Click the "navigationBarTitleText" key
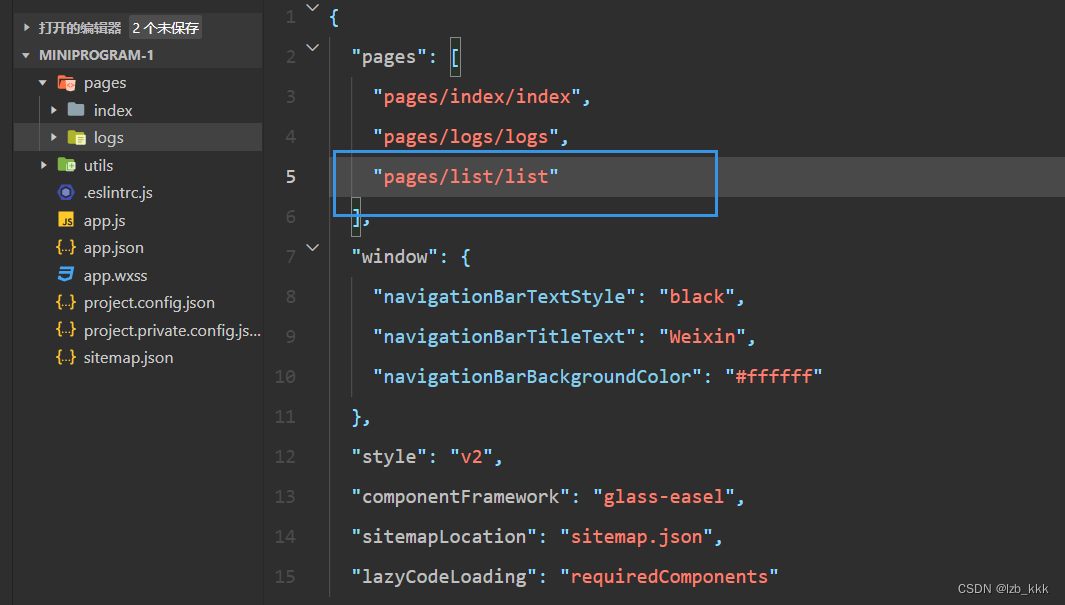 [504, 337]
